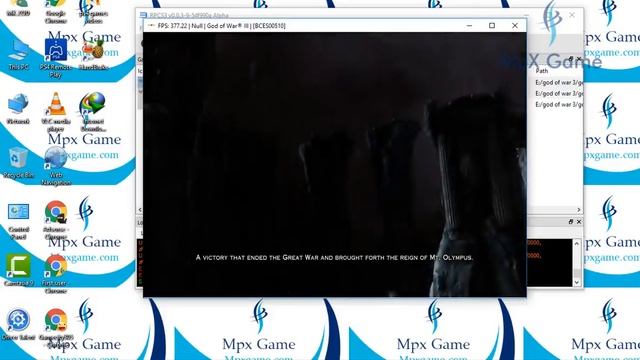
Task: Launch PS4 Remote Play shortcut
Action: pos(56,58)
